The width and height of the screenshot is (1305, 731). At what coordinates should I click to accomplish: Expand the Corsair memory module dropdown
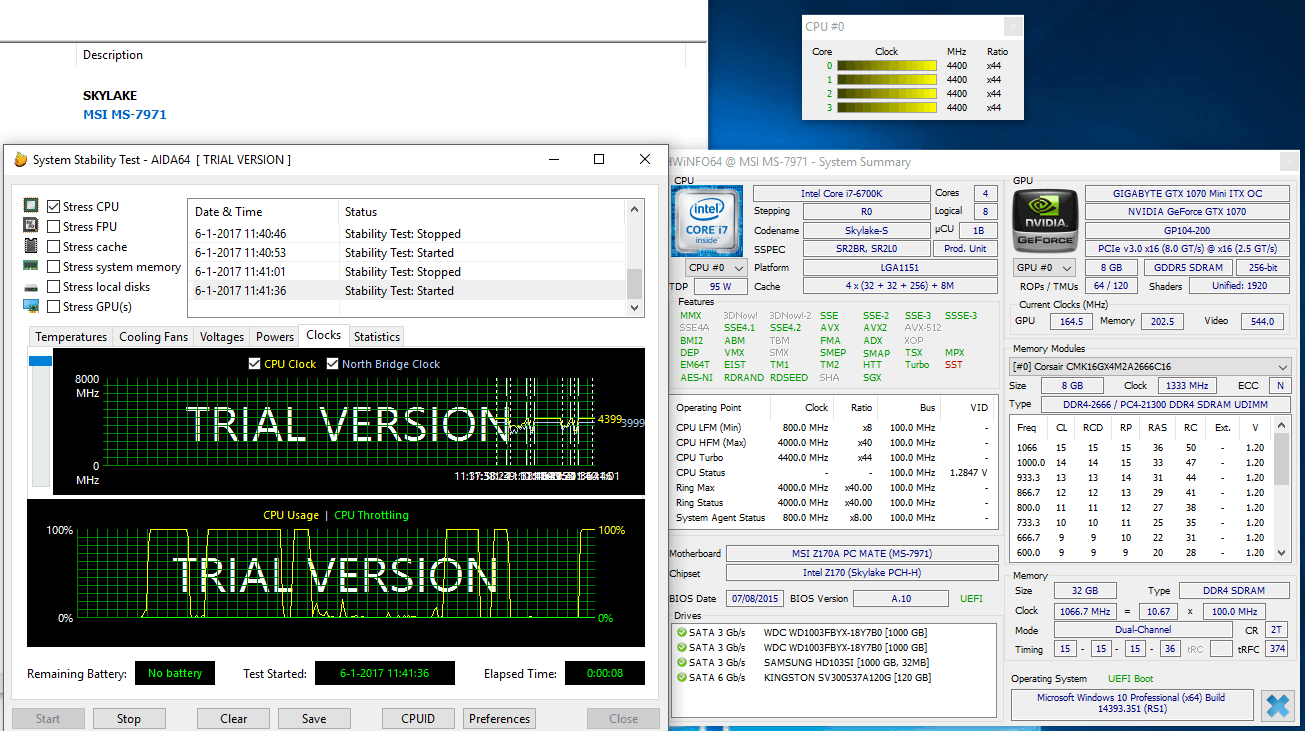click(1150, 367)
